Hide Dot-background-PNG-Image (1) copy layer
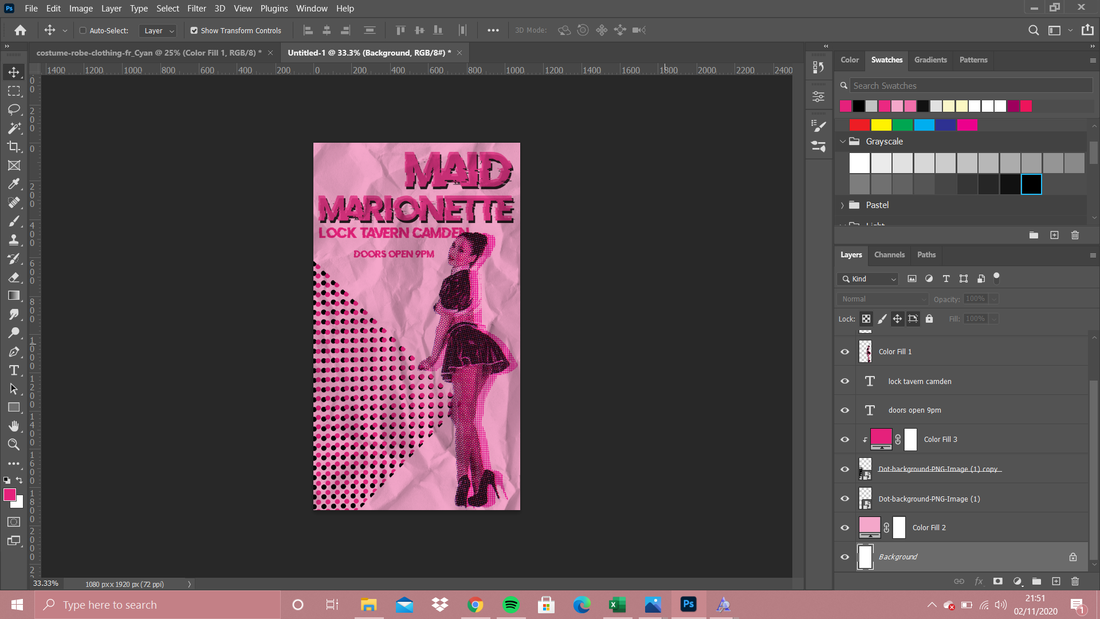The image size is (1100, 619). click(x=845, y=469)
